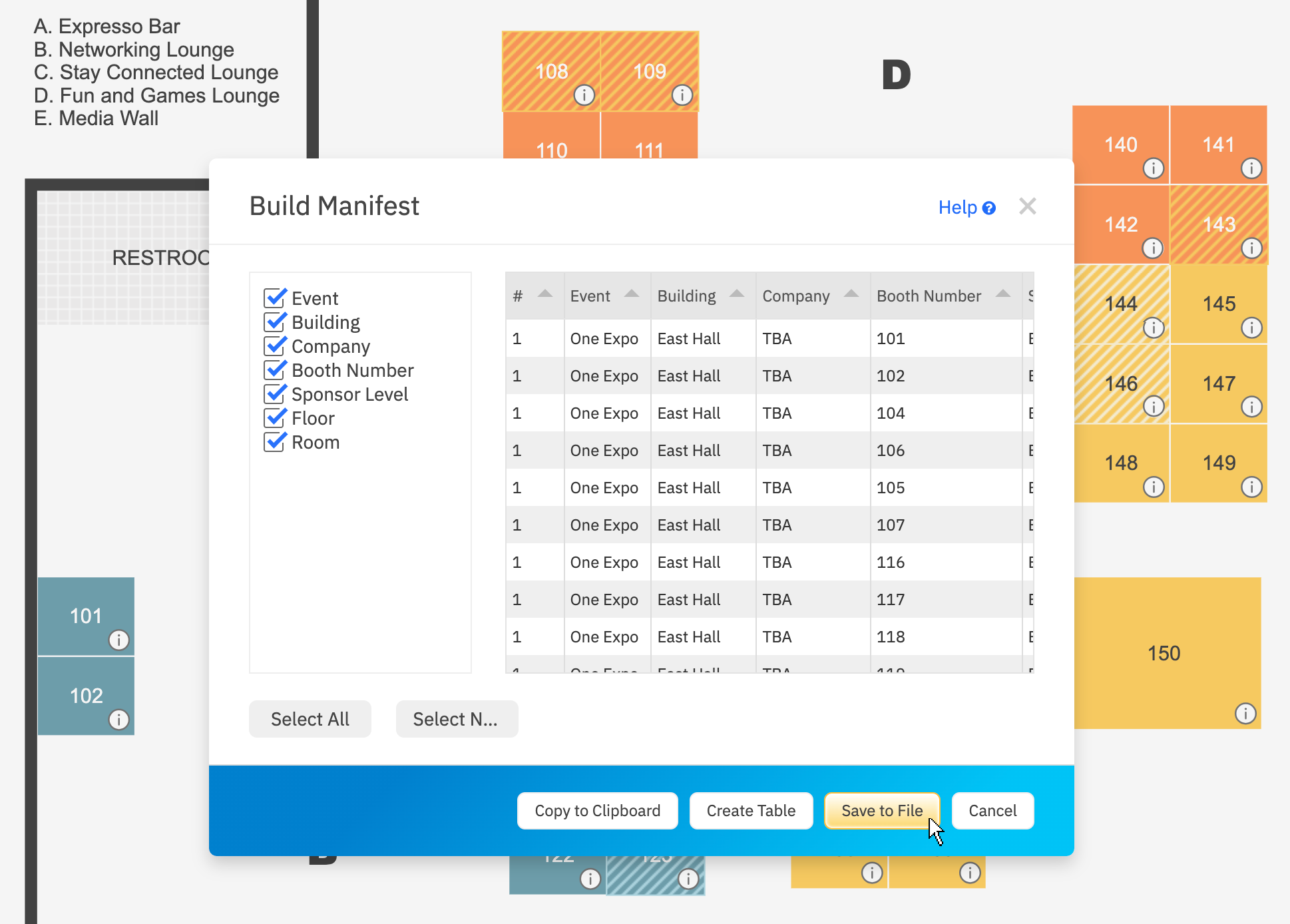Open info for booth 143
Image resolution: width=1290 pixels, height=924 pixels.
(1252, 250)
